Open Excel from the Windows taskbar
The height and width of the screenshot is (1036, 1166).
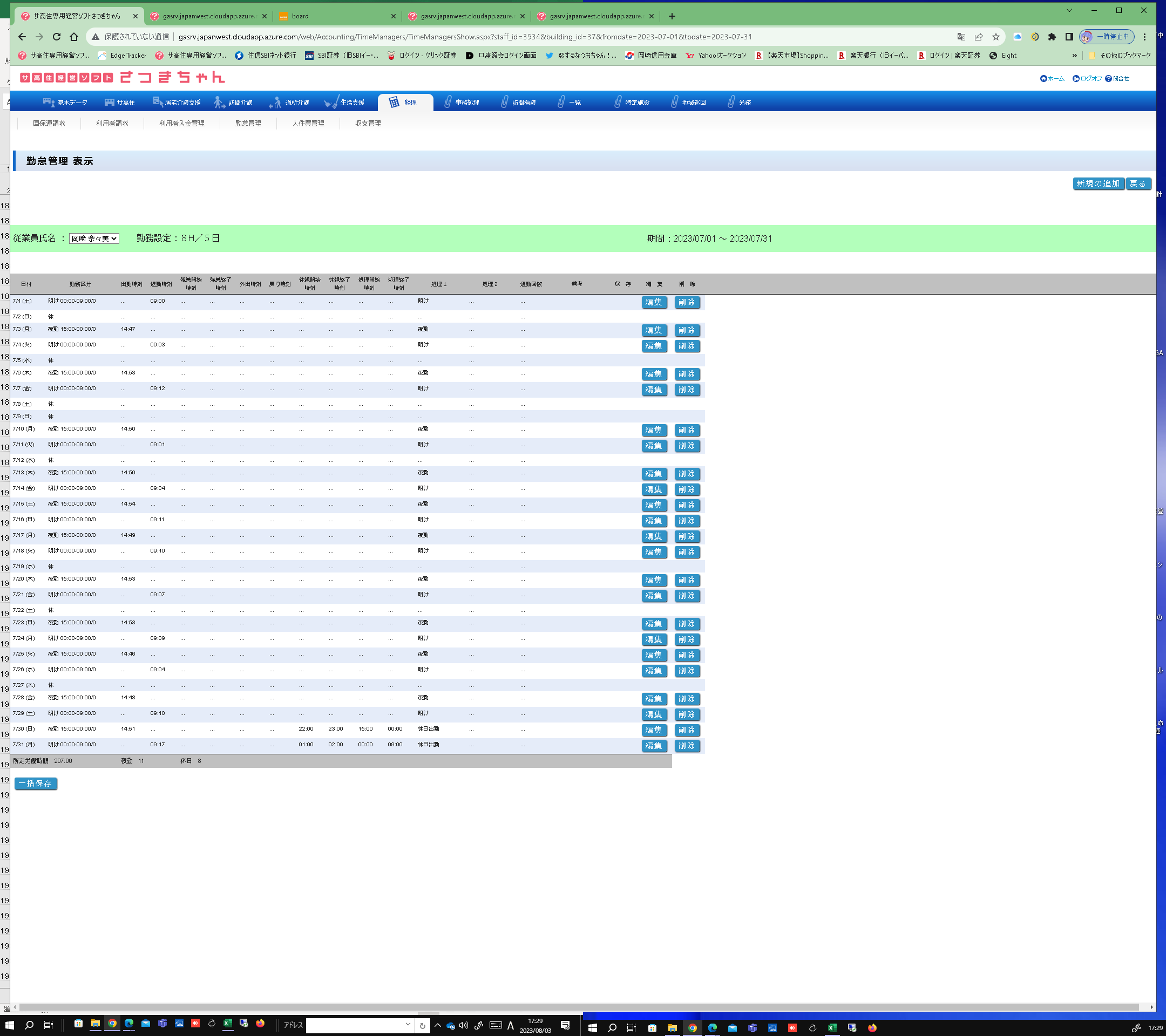point(228,1024)
